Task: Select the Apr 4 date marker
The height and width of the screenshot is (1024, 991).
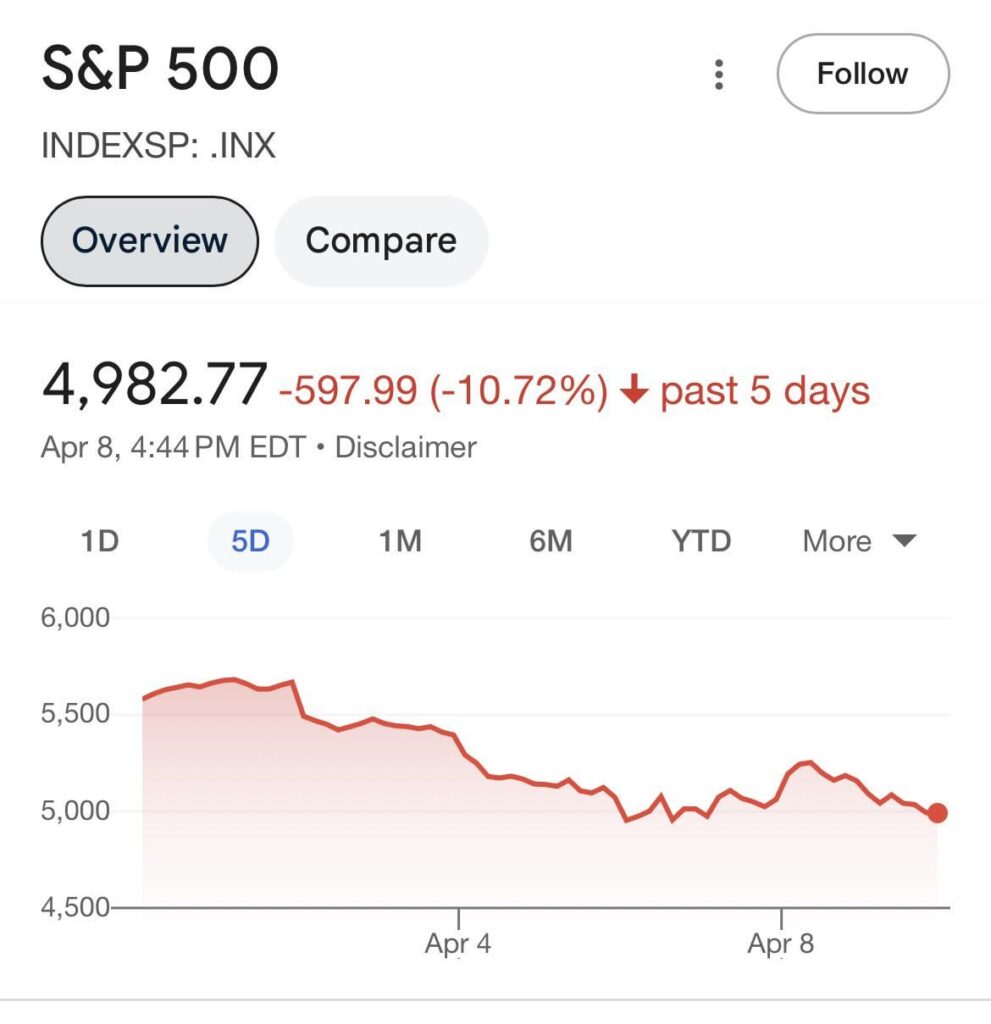Action: (458, 943)
